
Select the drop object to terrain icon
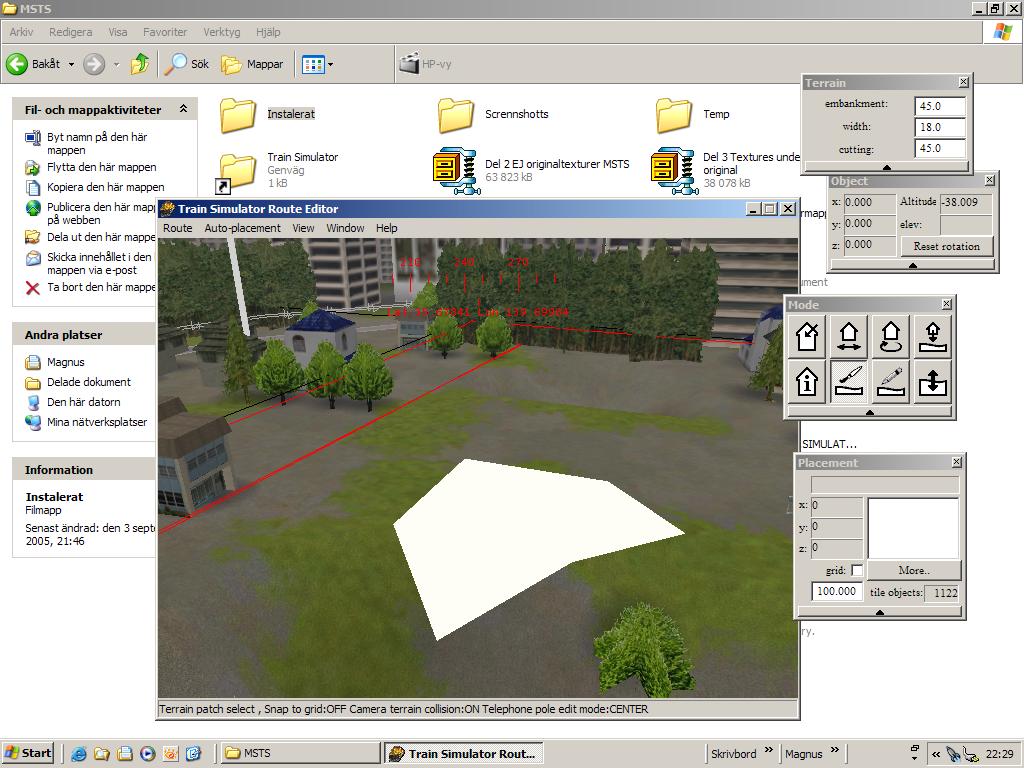pos(933,336)
